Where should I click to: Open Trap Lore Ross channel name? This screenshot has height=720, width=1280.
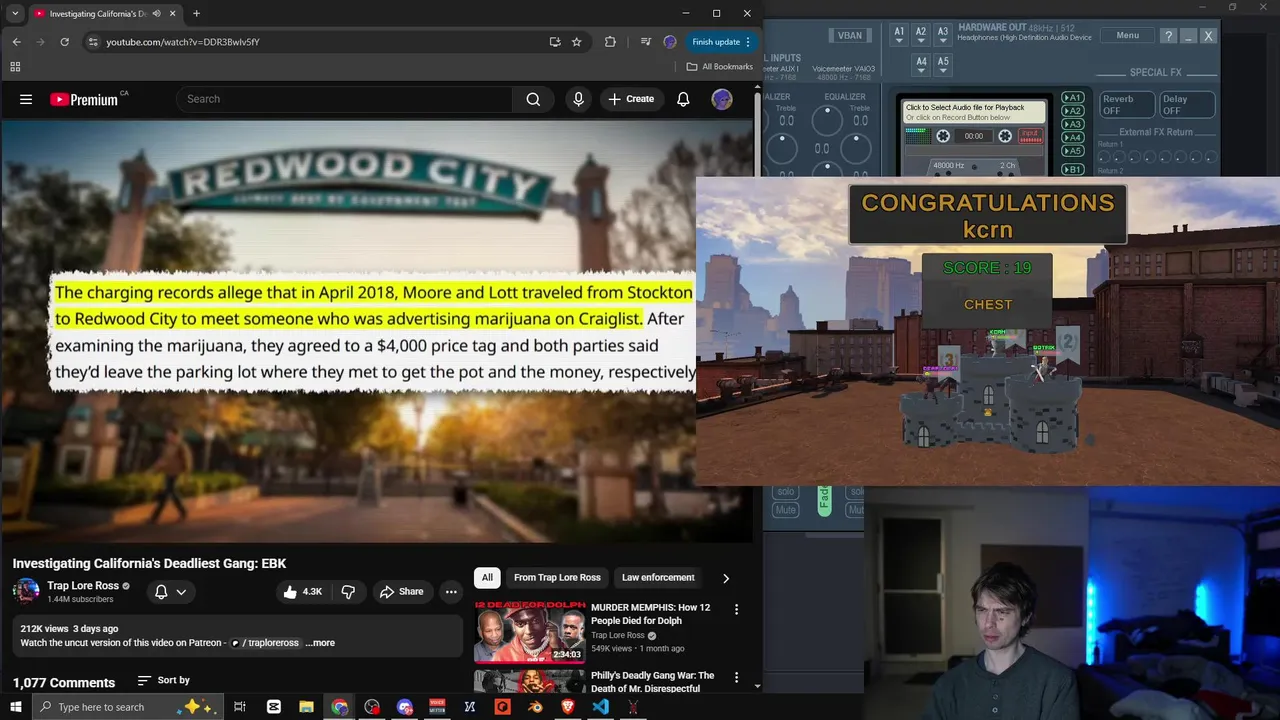pos(83,586)
